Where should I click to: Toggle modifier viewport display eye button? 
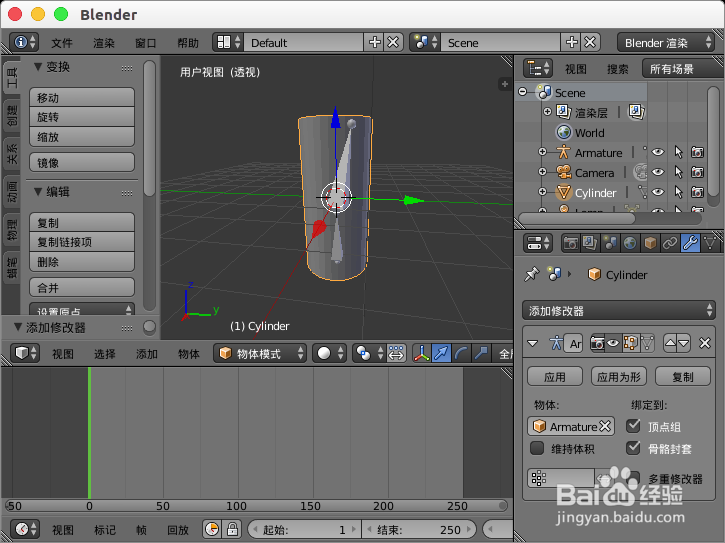click(x=614, y=343)
